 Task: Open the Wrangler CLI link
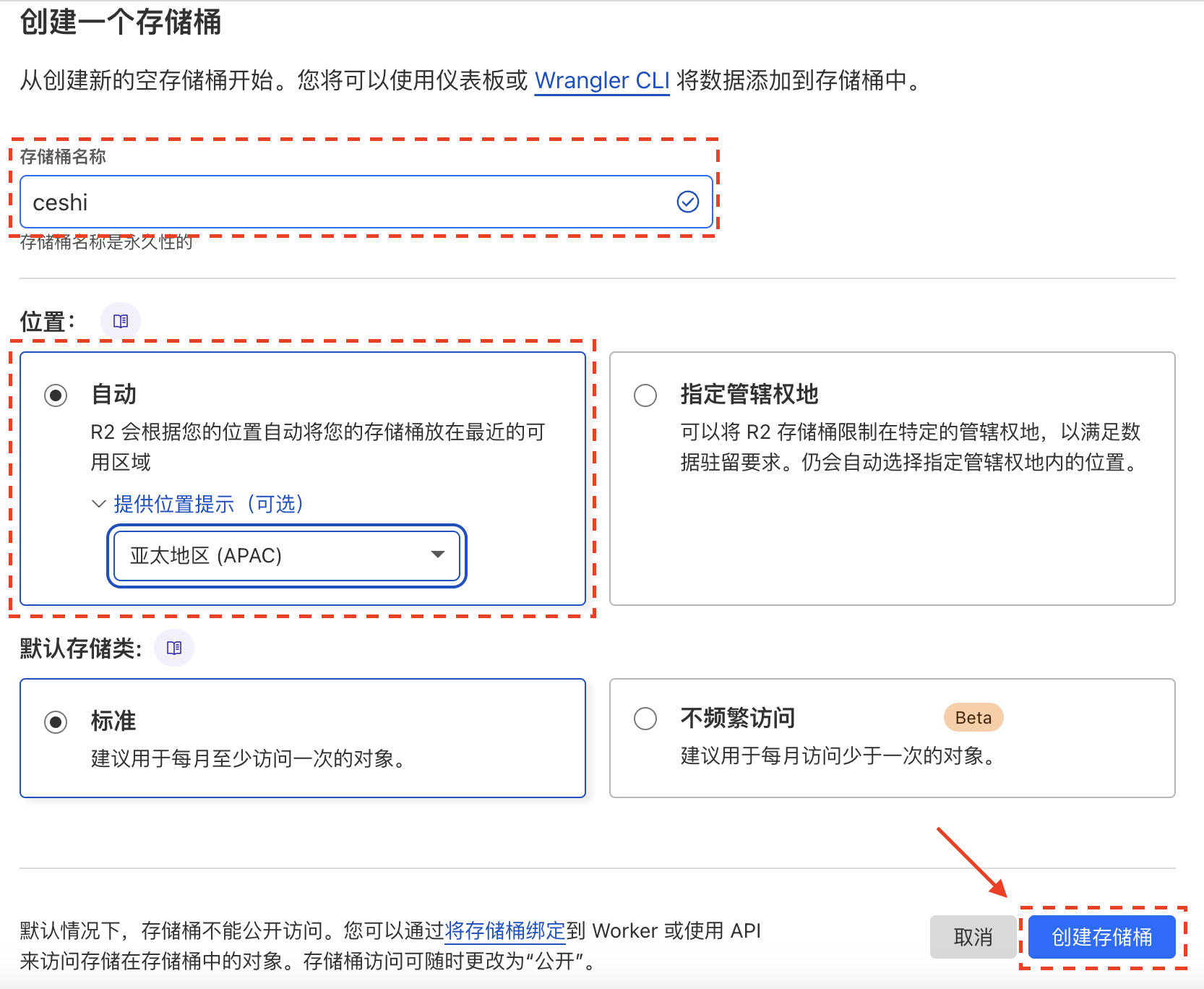pyautogui.click(x=602, y=80)
